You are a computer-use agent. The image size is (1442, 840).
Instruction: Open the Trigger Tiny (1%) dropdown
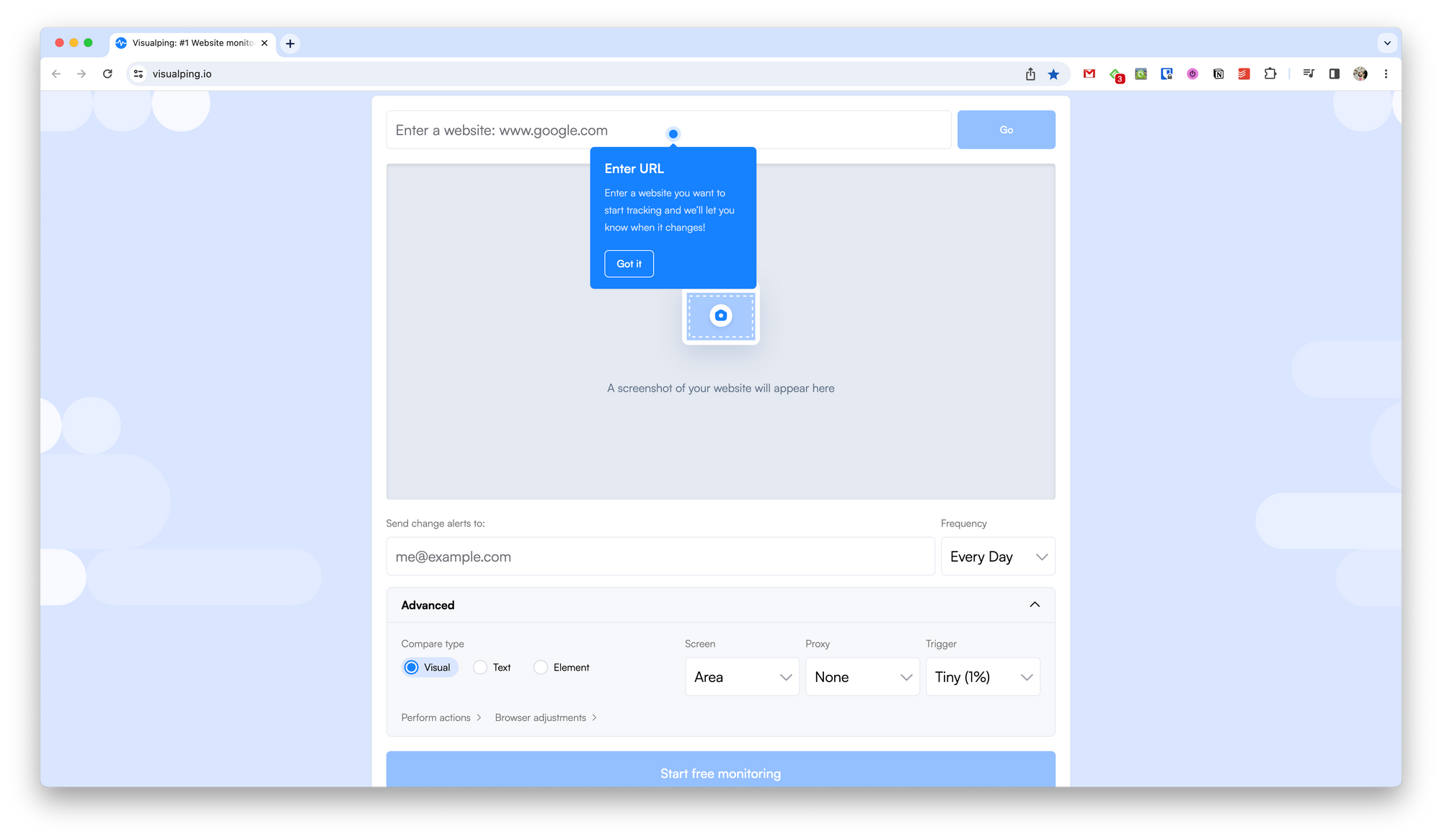[x=983, y=677]
